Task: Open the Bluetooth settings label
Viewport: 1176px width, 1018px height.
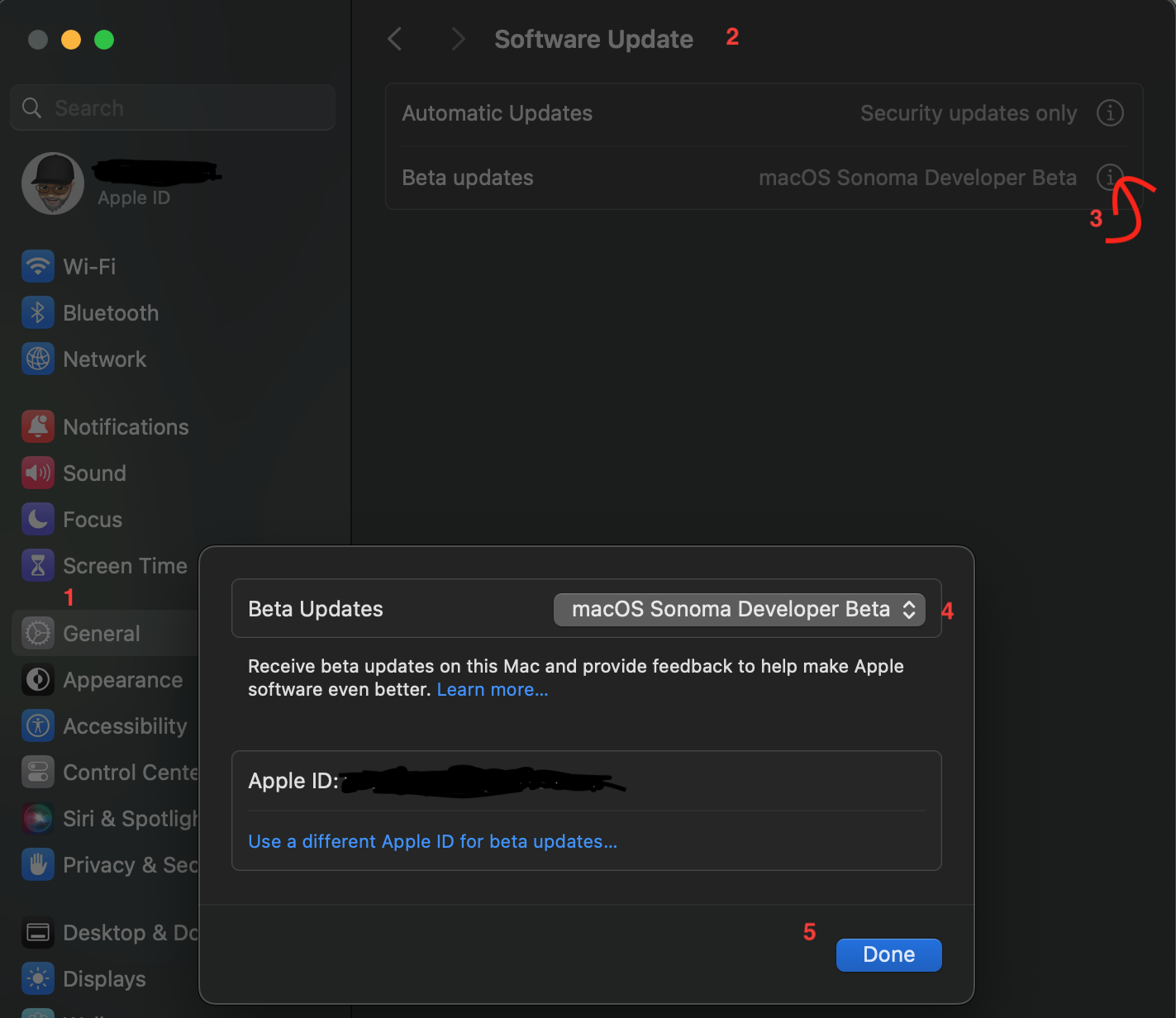Action: [111, 312]
